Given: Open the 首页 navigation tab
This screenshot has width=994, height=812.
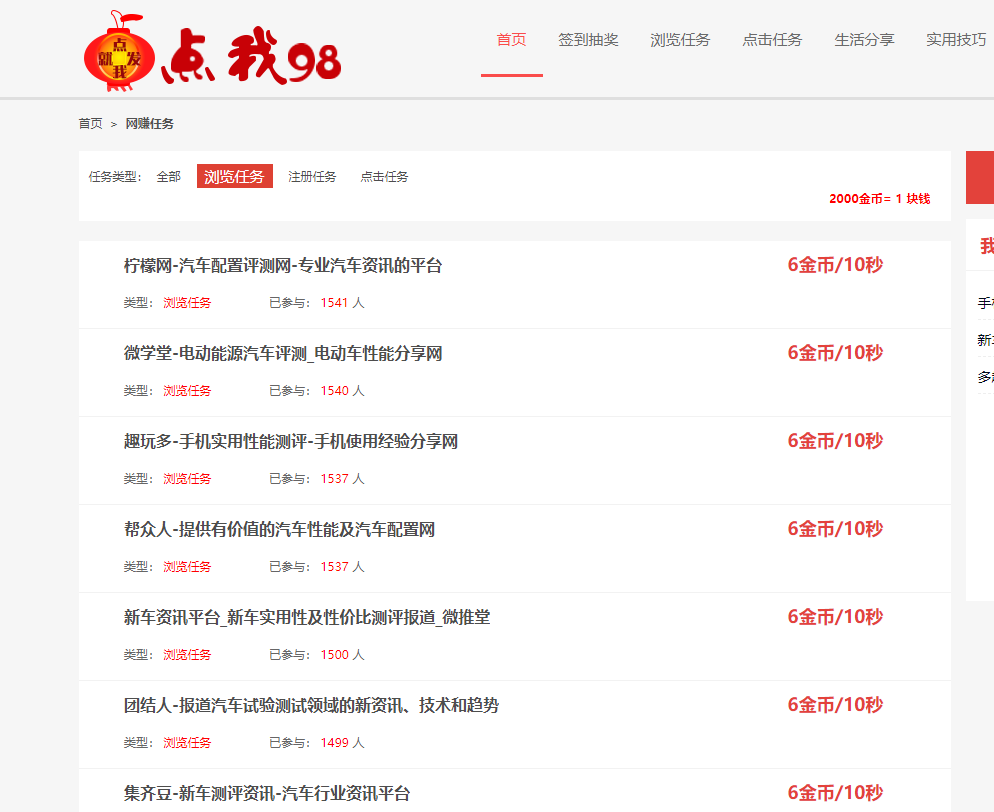Looking at the screenshot, I should coord(512,40).
